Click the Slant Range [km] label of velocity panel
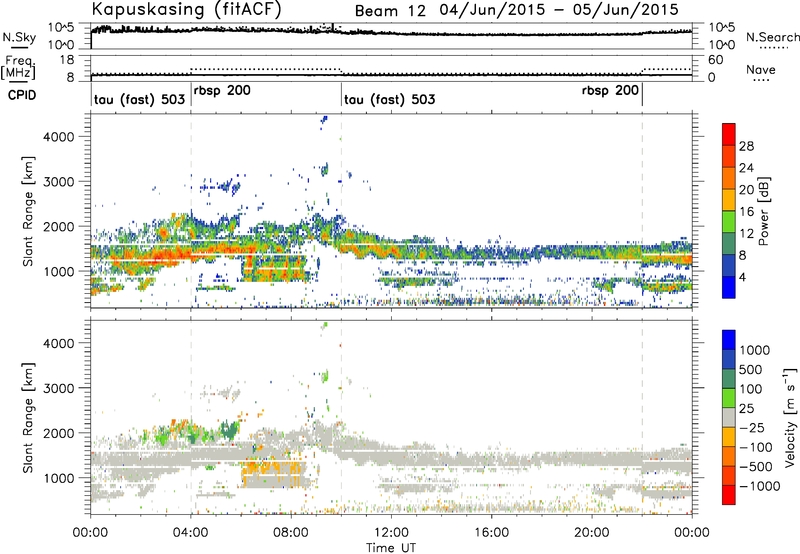 [x=28, y=417]
